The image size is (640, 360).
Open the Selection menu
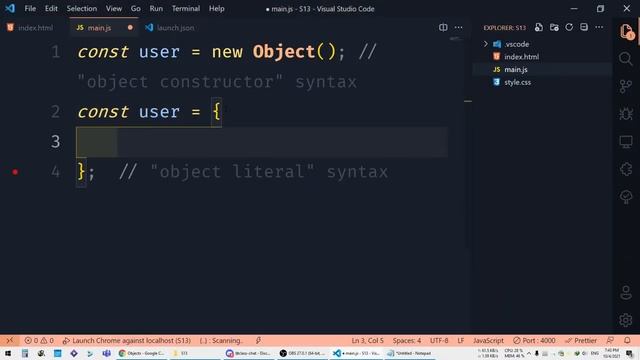(82, 8)
